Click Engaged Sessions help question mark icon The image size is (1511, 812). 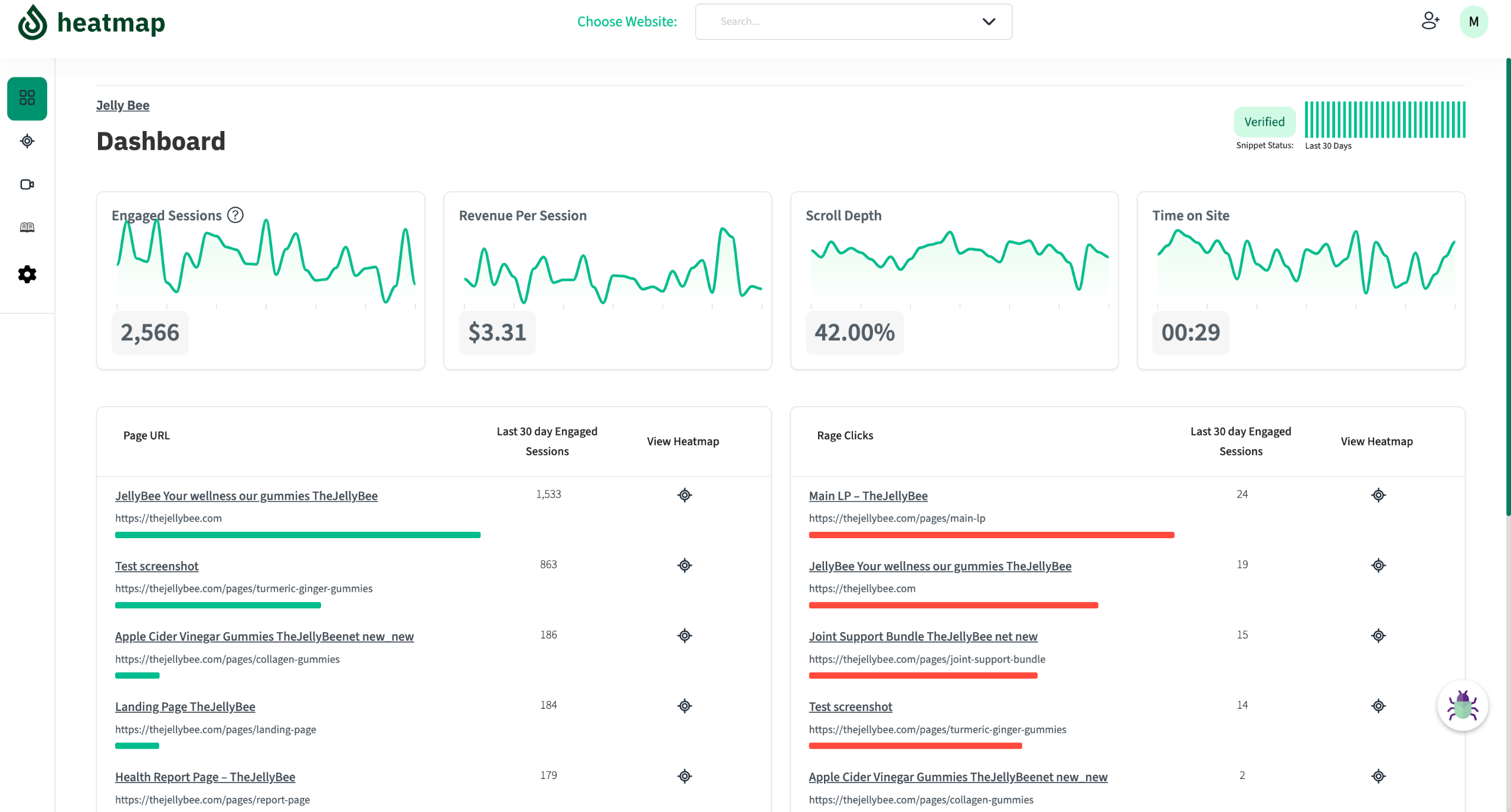tap(236, 215)
